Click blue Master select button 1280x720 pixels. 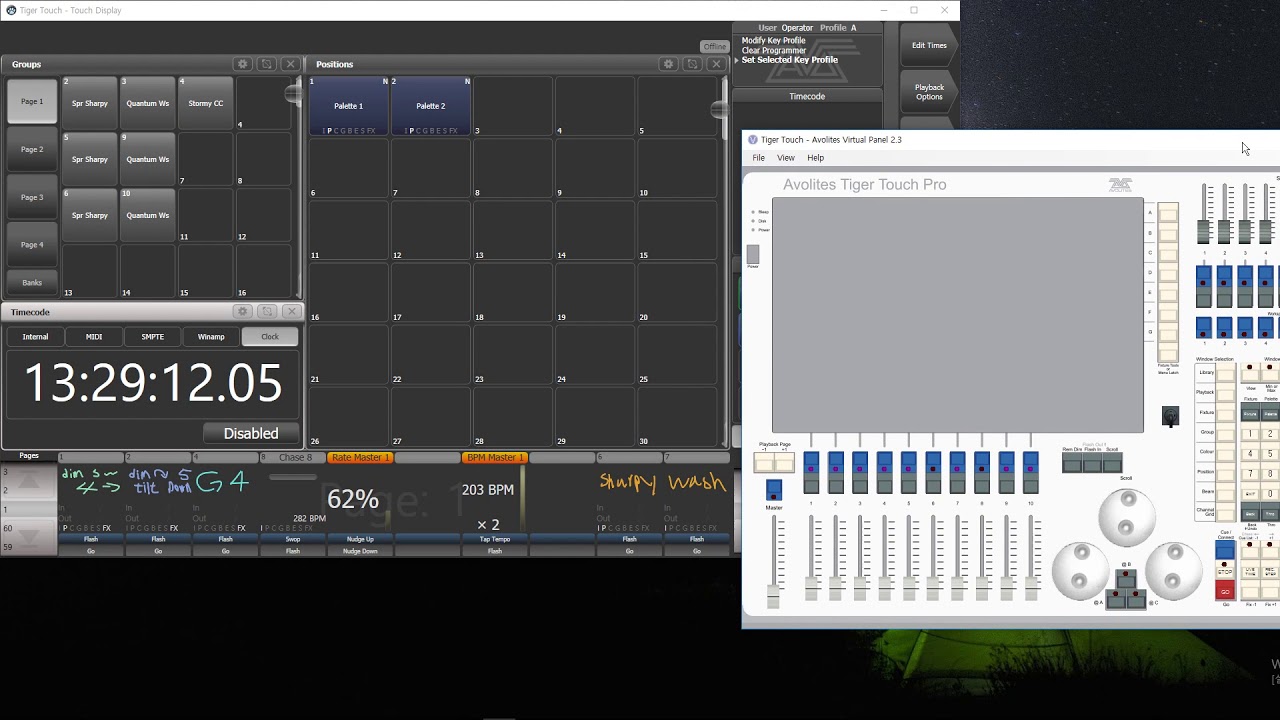coord(773,490)
